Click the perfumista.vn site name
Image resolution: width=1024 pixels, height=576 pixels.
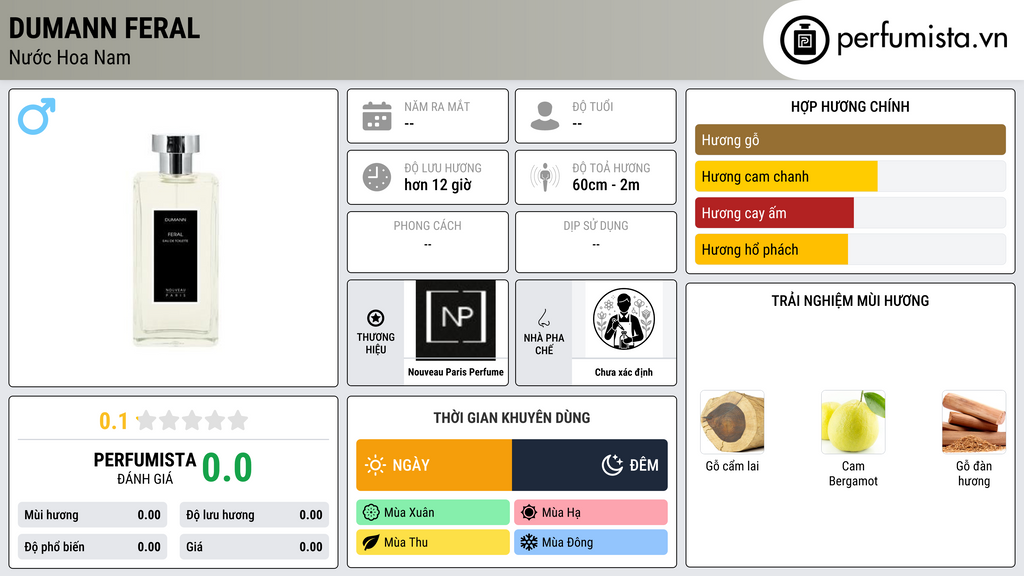pos(922,38)
